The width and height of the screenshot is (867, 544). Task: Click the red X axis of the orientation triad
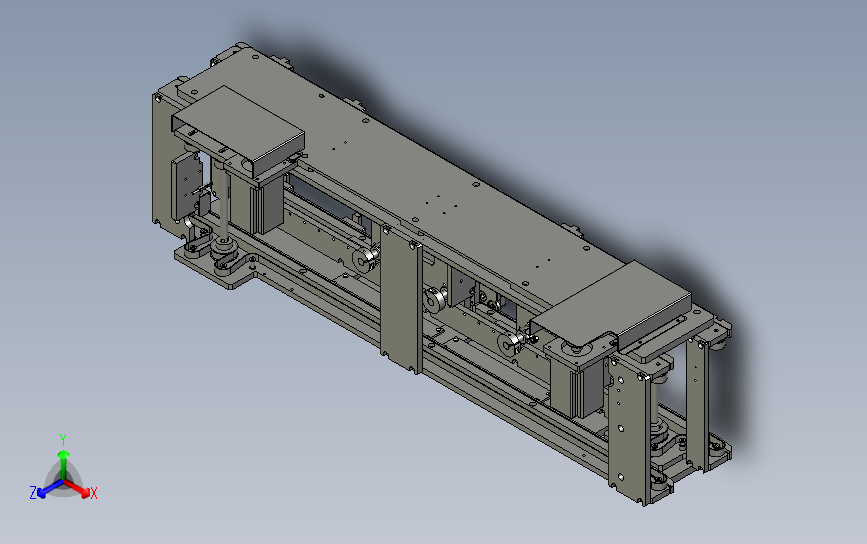point(79,488)
